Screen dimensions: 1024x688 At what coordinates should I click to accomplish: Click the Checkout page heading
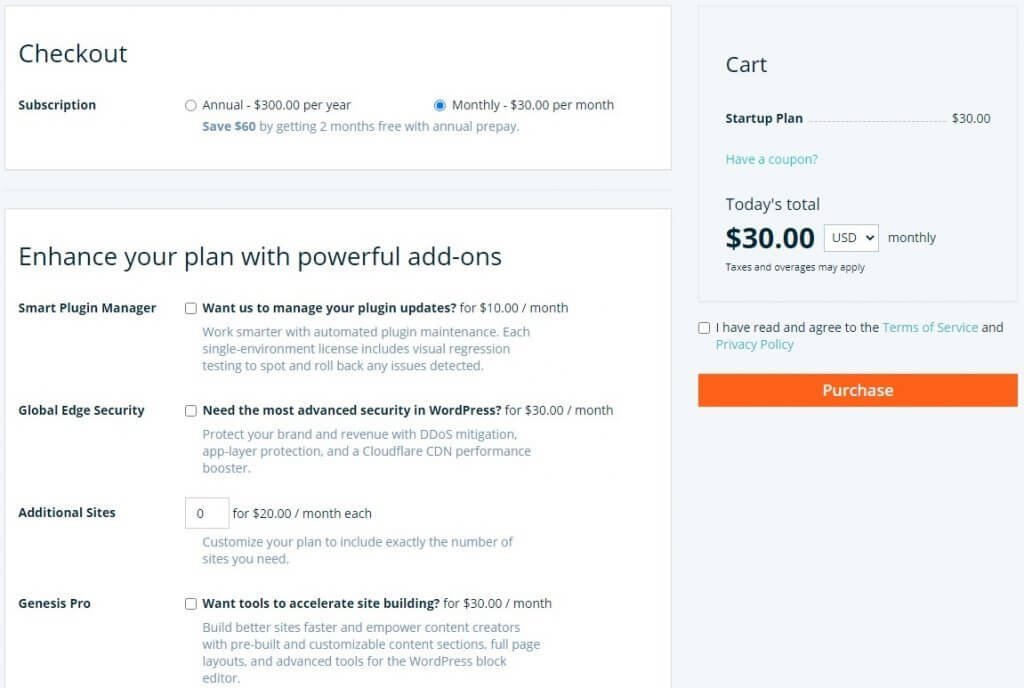(x=72, y=54)
